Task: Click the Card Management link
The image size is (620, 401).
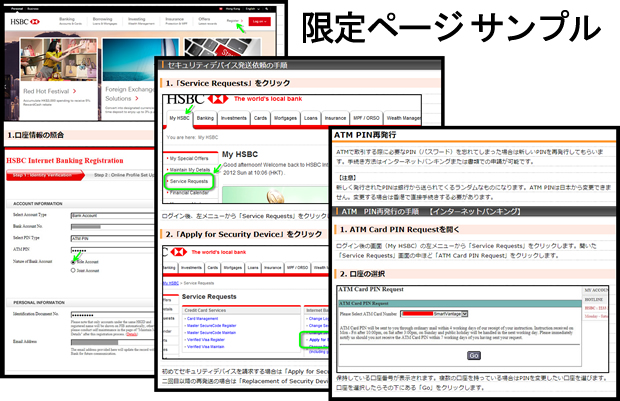Action: point(202,319)
